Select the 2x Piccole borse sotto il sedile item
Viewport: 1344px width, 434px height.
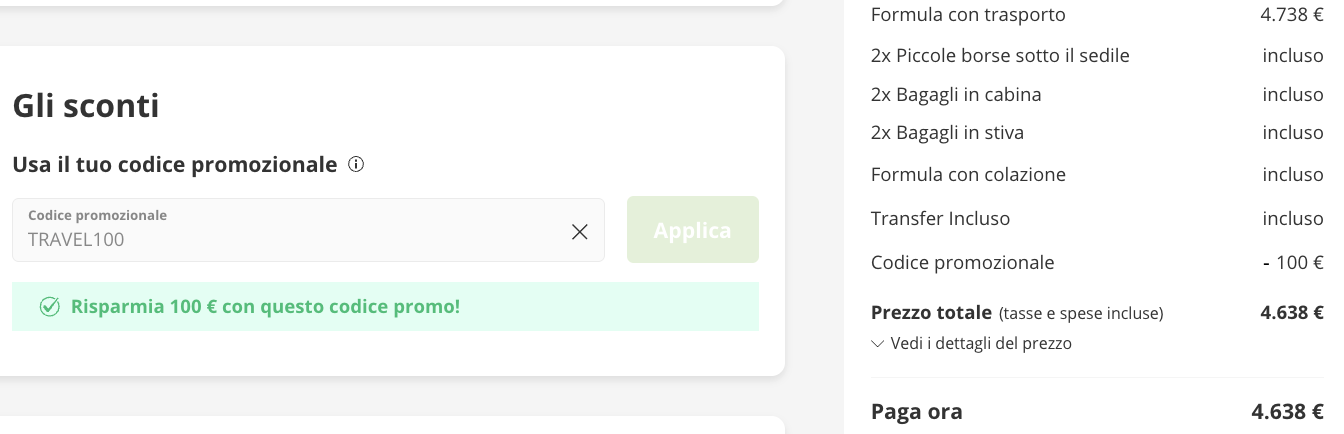[1000, 56]
